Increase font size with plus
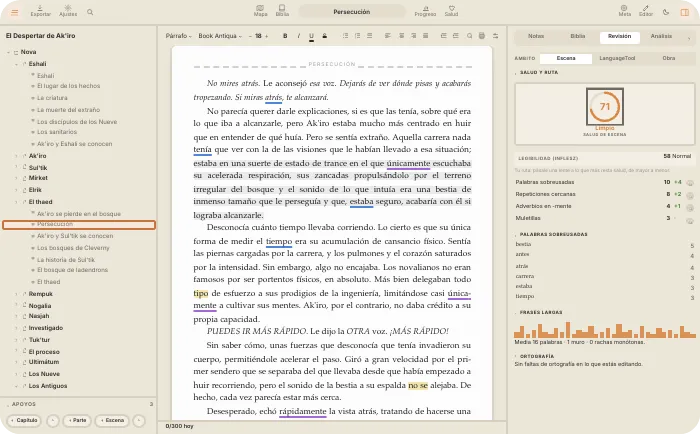 click(x=267, y=36)
